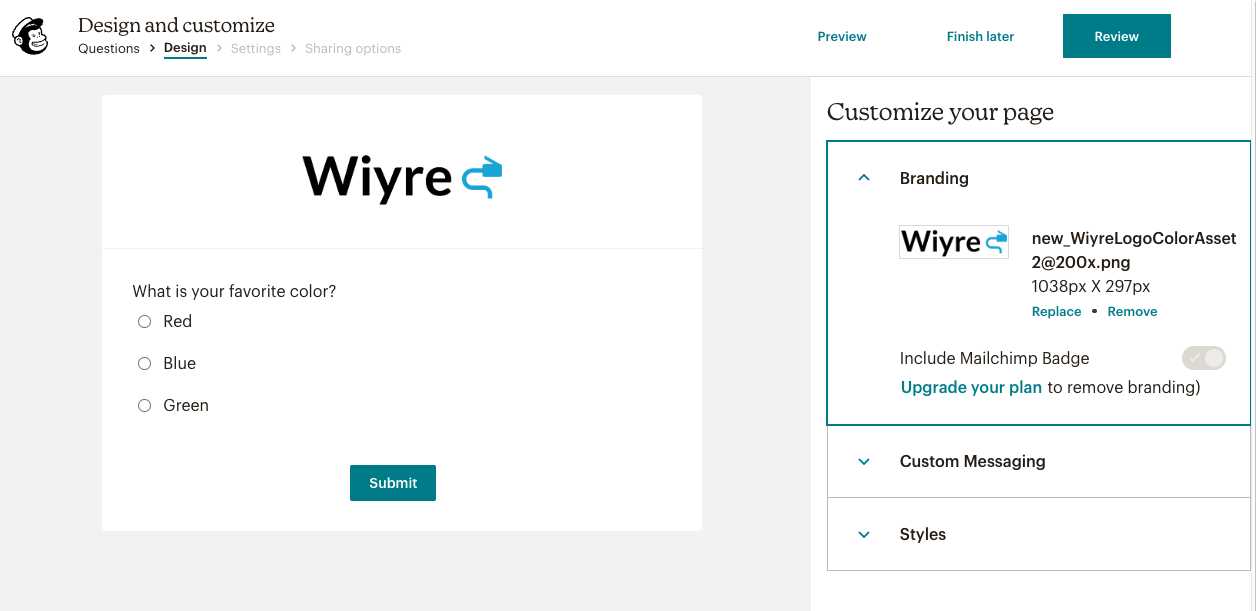Click the 'Customize your page' heading
The height and width of the screenshot is (611, 1256).
point(940,112)
